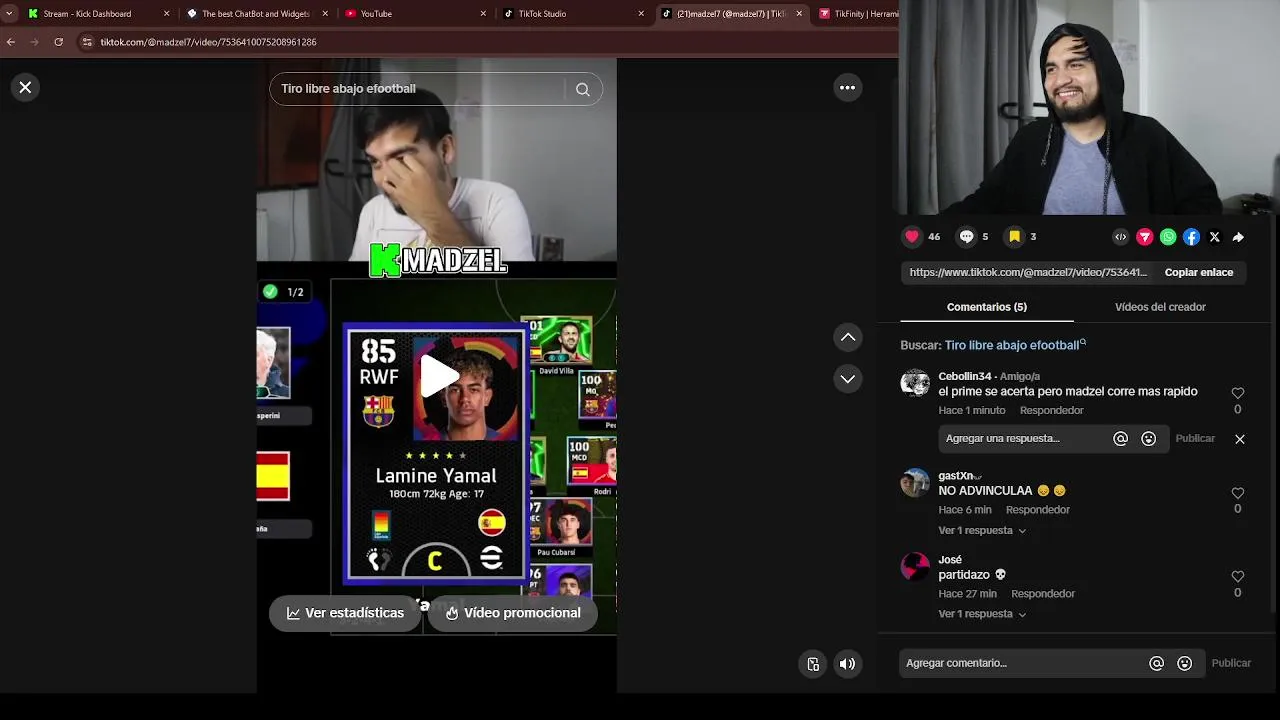1280x720 pixels.
Task: Click the tiktok.com address bar URL
Action: click(208, 42)
